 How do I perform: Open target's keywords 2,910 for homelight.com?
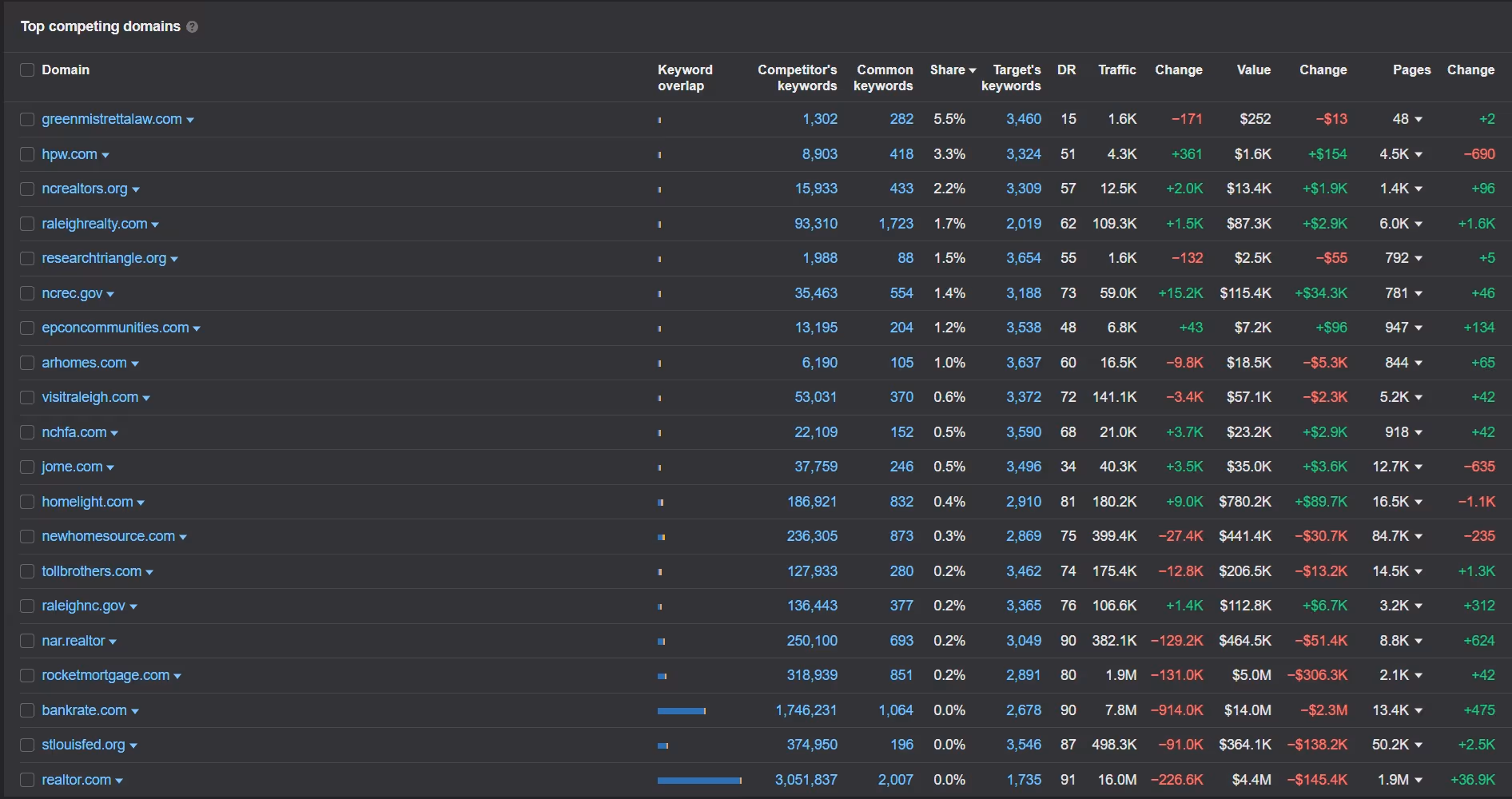[1024, 502]
